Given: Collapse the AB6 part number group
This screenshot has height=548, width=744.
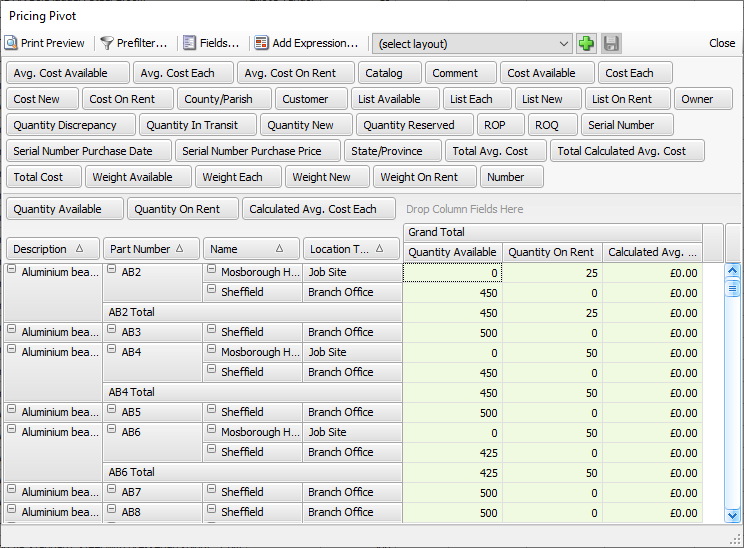Looking at the screenshot, I should [112, 429].
